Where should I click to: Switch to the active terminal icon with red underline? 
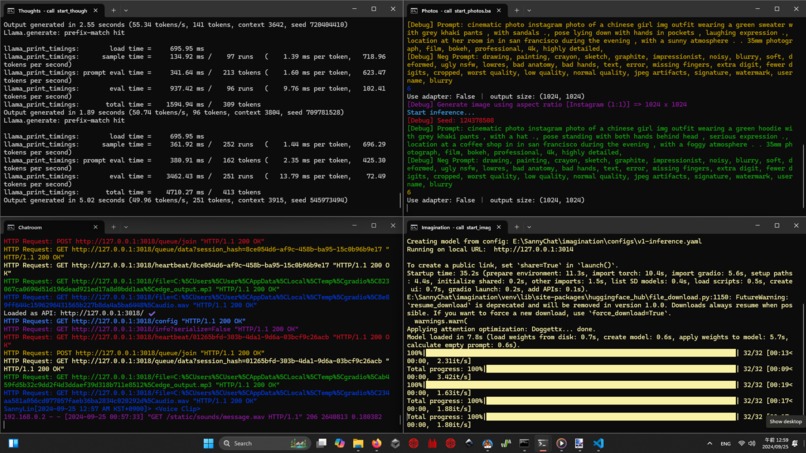point(542,443)
